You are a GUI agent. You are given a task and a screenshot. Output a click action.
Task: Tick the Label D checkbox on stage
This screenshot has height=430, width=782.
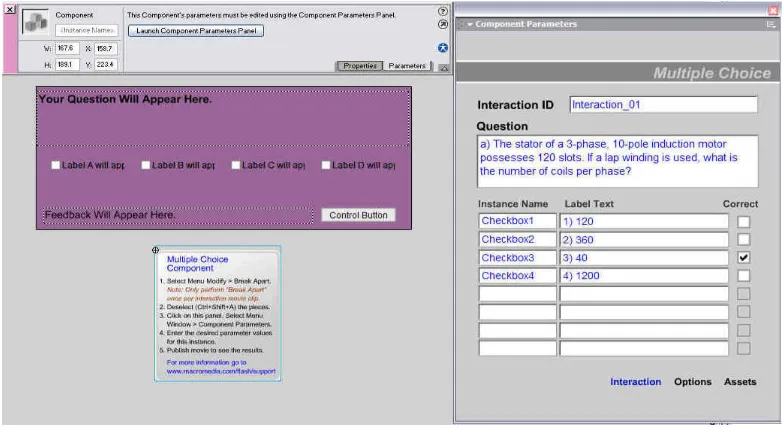[326, 165]
